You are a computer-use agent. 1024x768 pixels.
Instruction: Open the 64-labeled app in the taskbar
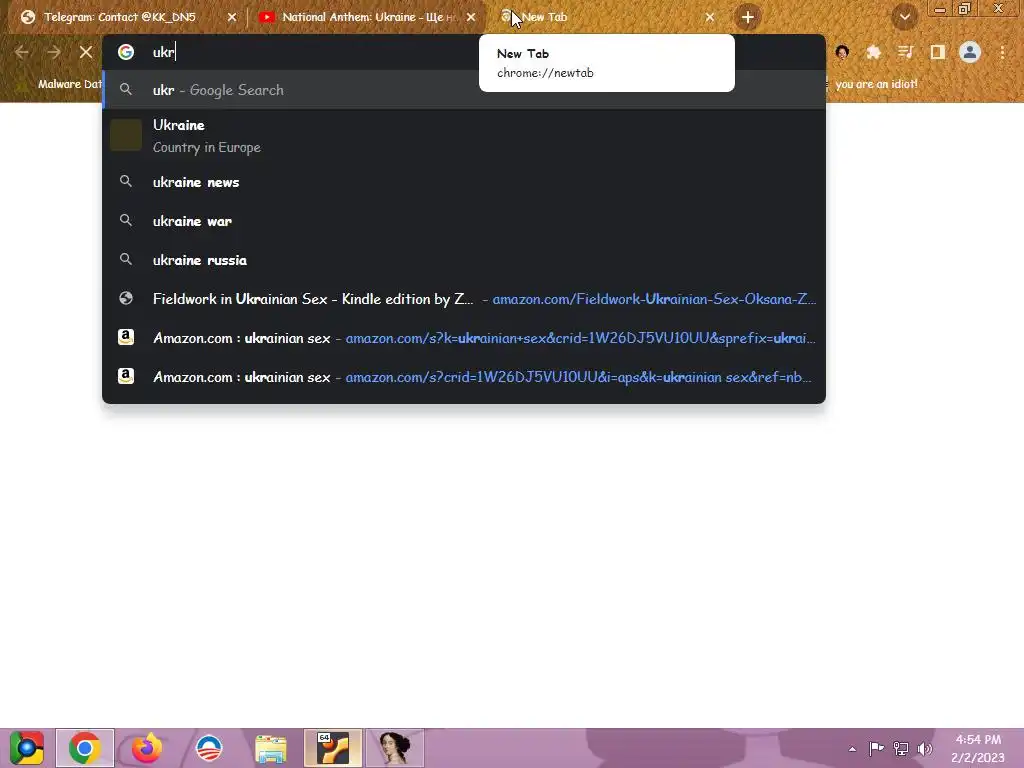pyautogui.click(x=332, y=748)
